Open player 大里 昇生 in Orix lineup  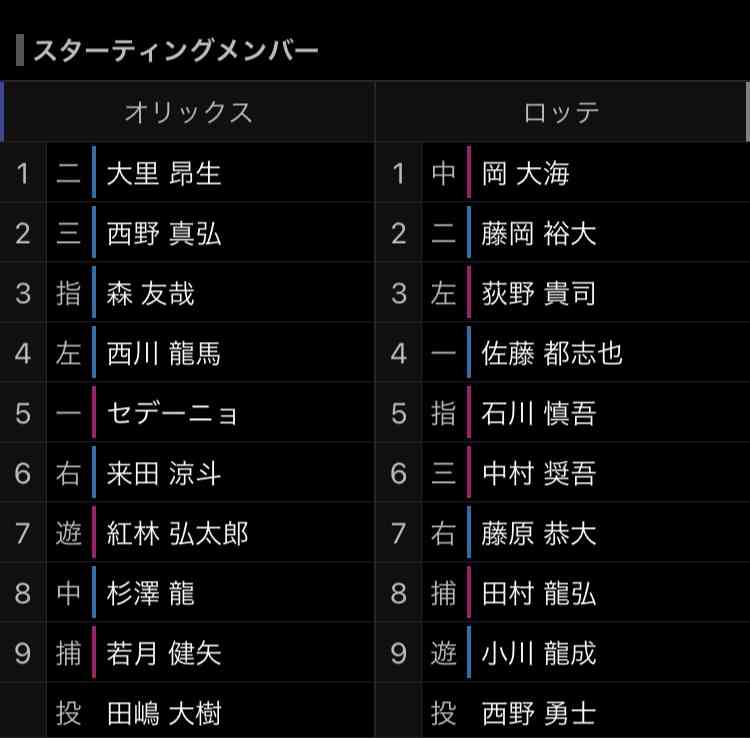tap(164, 173)
